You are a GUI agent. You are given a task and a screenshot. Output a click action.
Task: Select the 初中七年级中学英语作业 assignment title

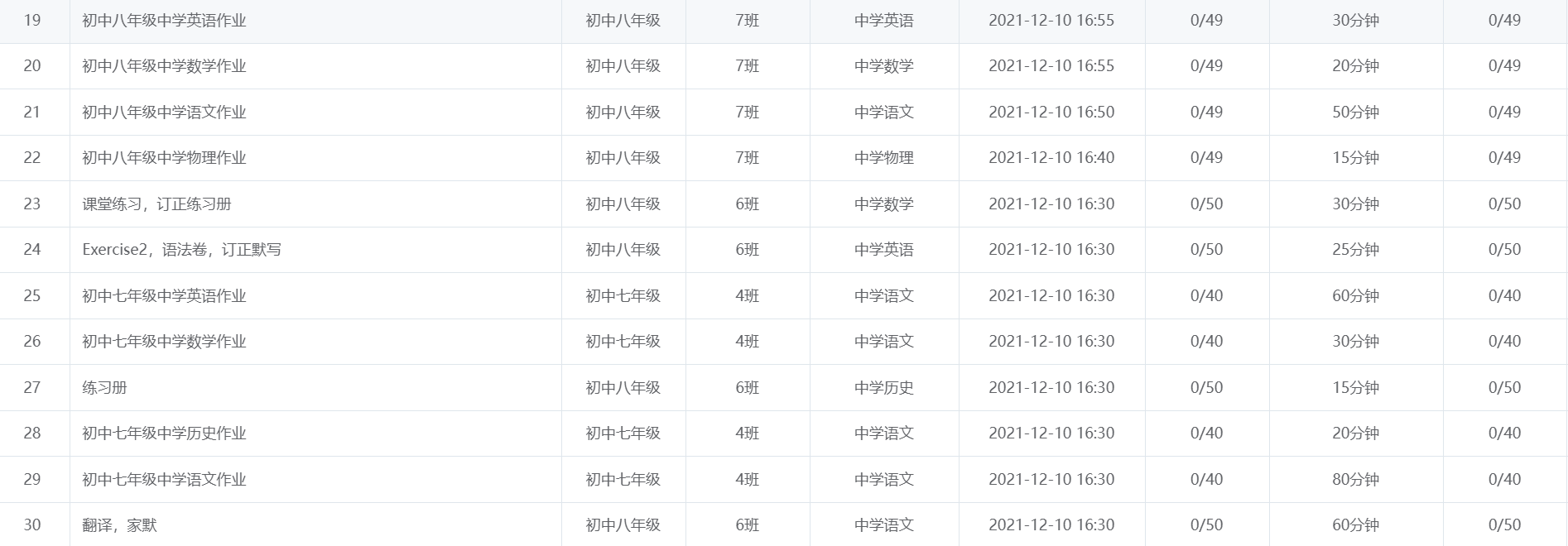click(x=164, y=296)
